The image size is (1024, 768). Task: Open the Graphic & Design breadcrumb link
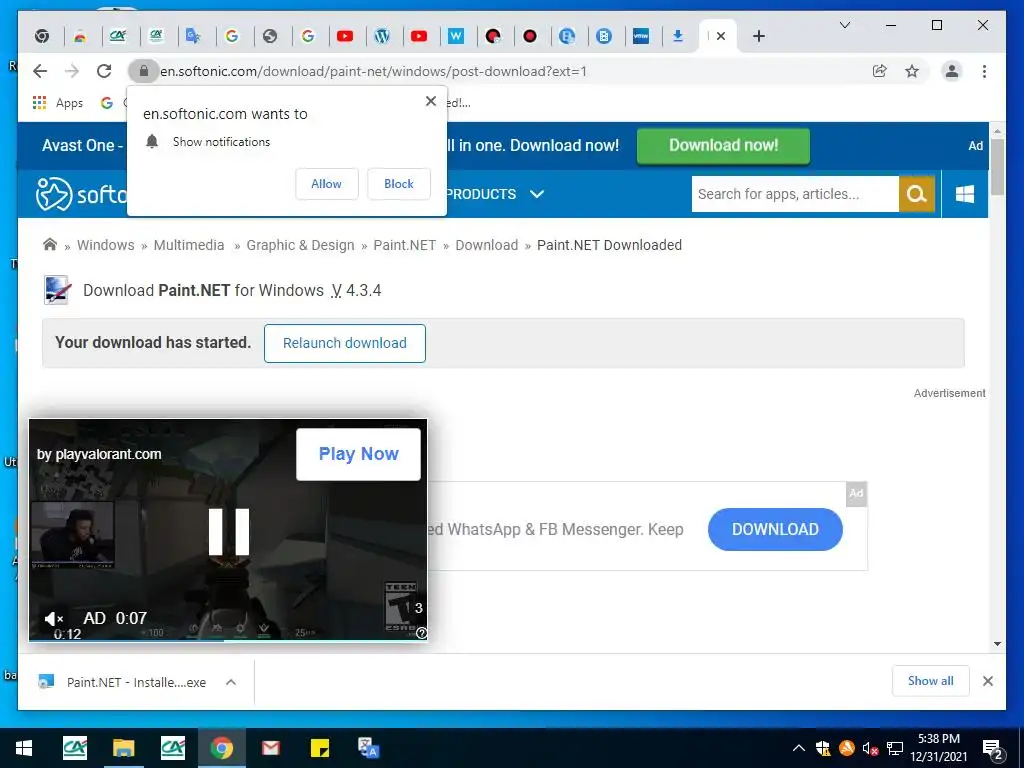pyautogui.click(x=300, y=246)
